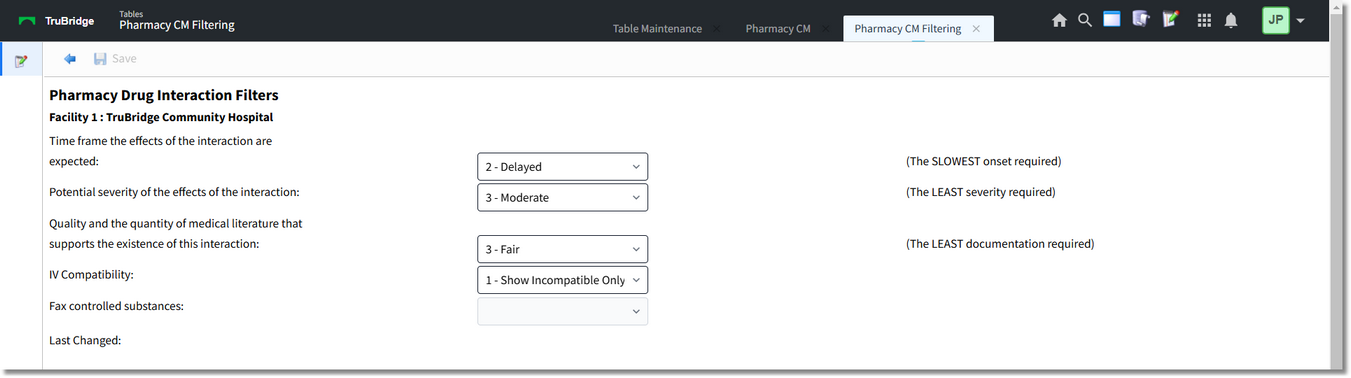
Task: Click the blue back arrow
Action: [70, 59]
